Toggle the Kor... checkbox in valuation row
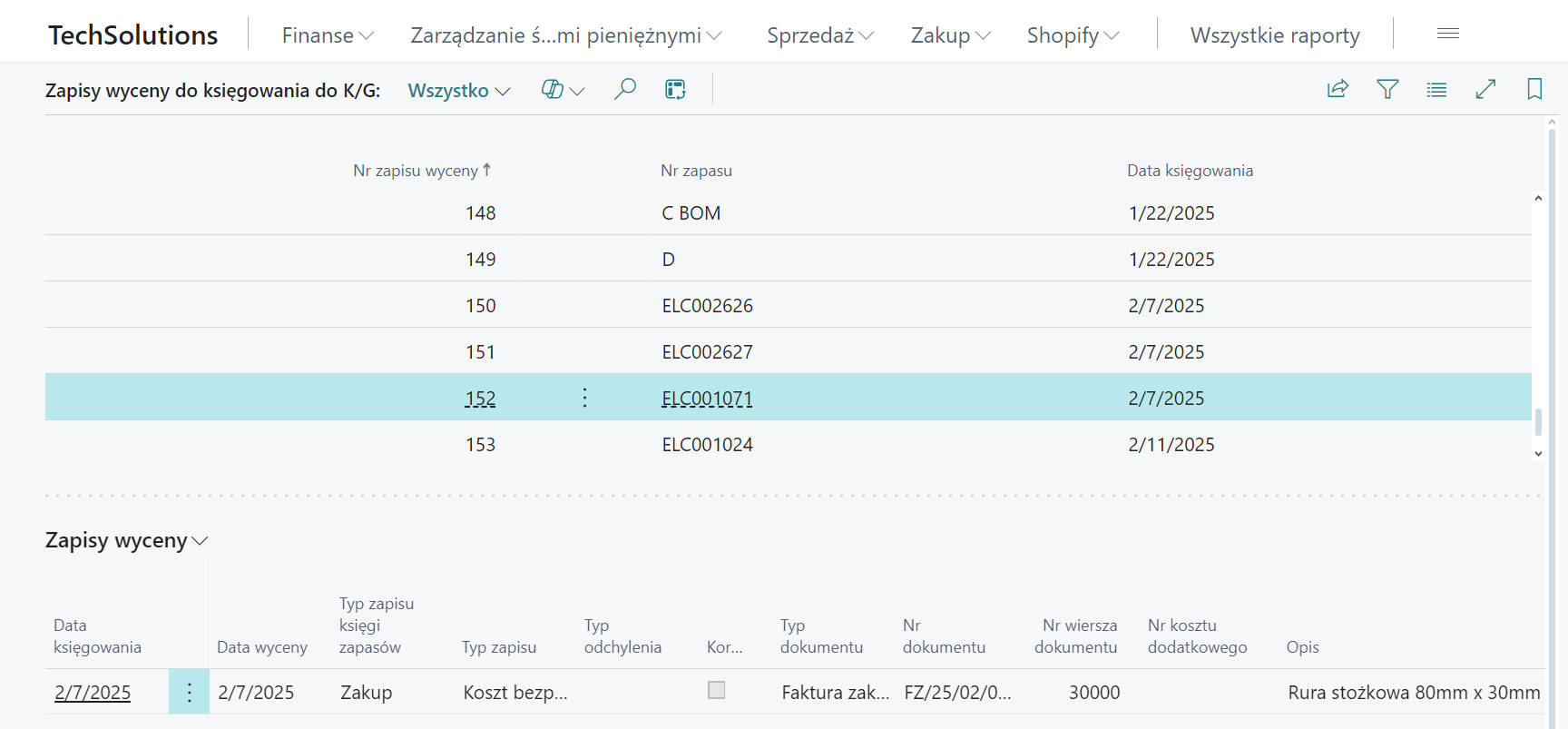This screenshot has width=1568, height=729. (717, 690)
